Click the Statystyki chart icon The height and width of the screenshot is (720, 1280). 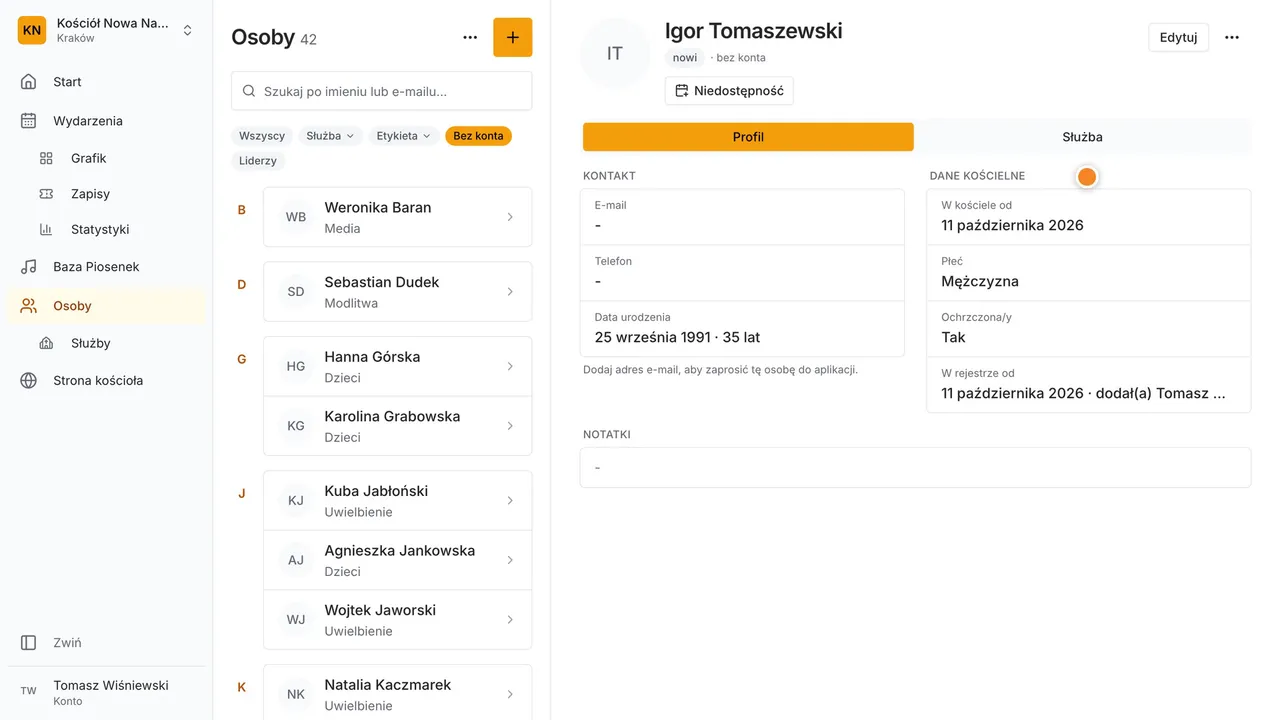tap(46, 229)
